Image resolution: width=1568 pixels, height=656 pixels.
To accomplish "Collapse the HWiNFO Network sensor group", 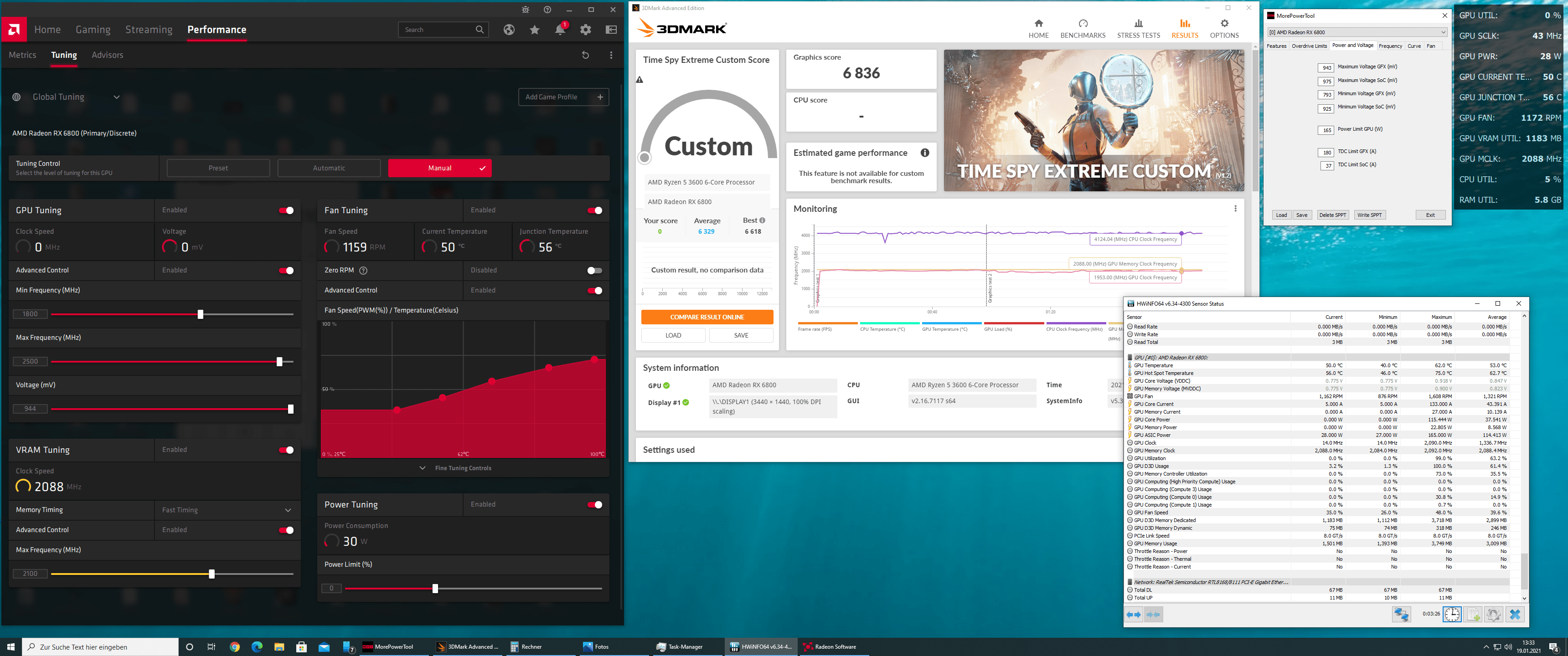I will coord(1130,582).
